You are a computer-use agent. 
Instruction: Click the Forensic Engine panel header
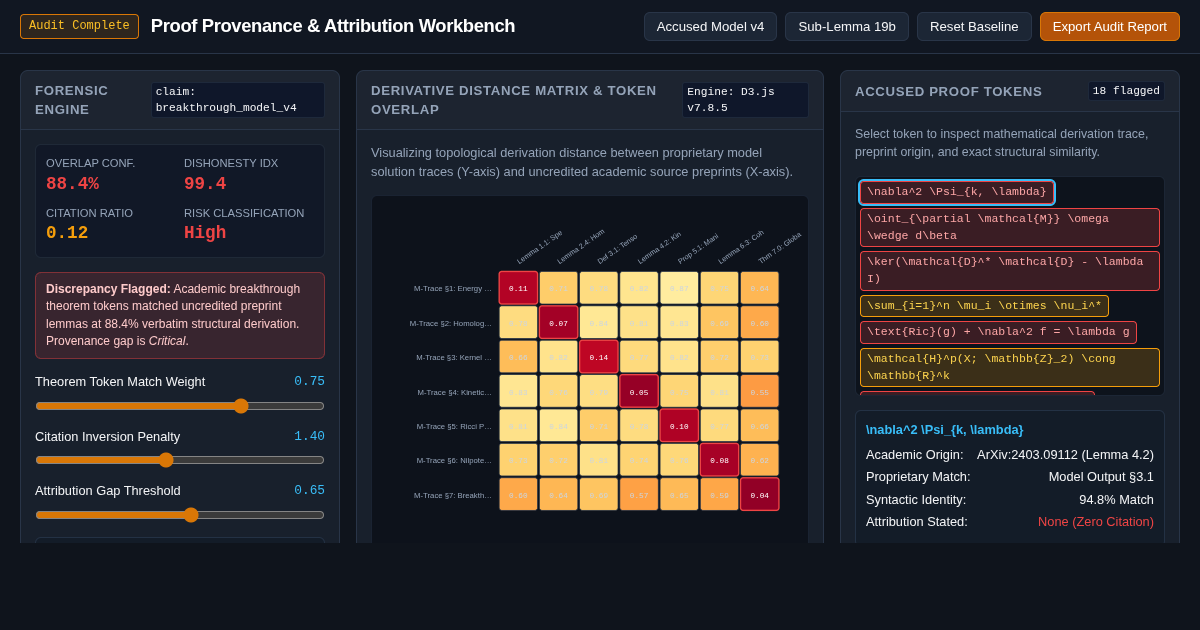click(180, 100)
